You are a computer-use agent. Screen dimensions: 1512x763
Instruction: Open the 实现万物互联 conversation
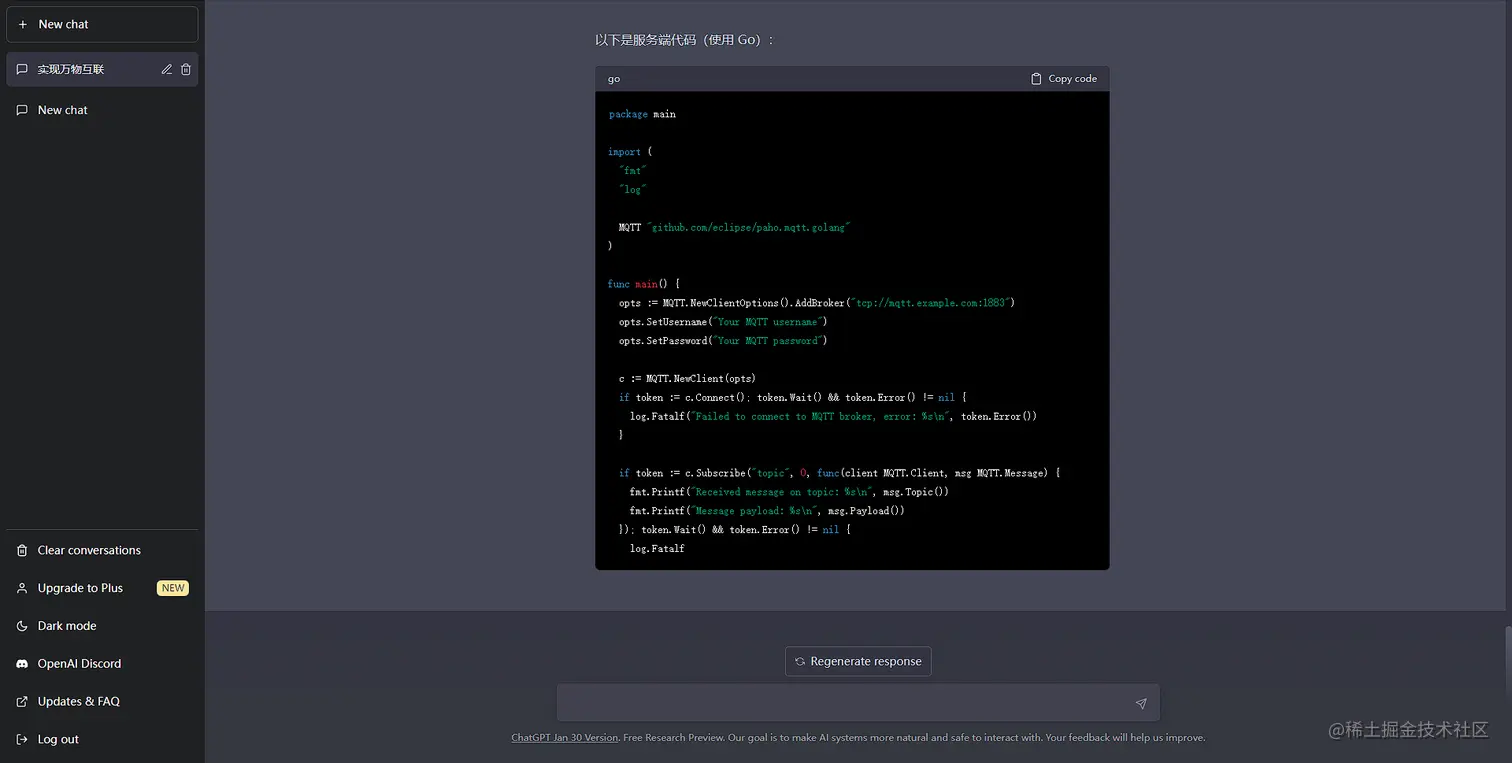click(x=102, y=69)
